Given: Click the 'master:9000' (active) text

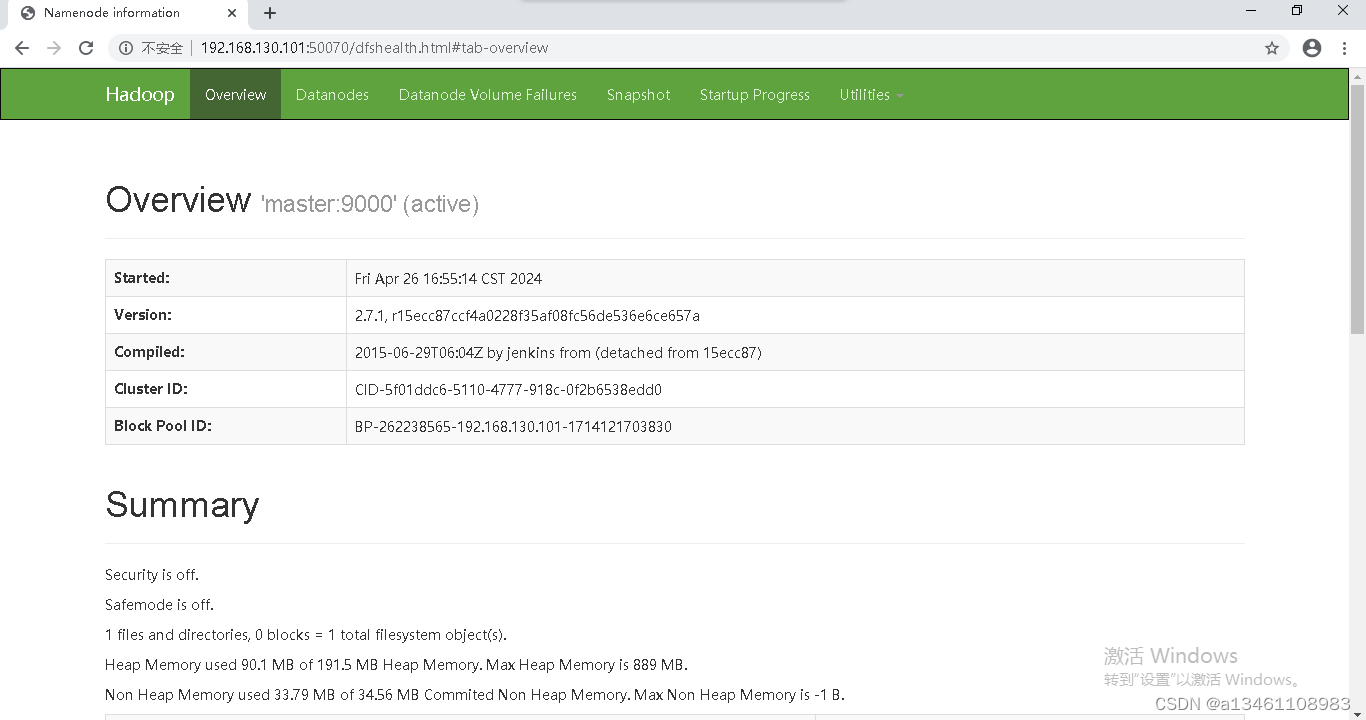Looking at the screenshot, I should (x=370, y=204).
